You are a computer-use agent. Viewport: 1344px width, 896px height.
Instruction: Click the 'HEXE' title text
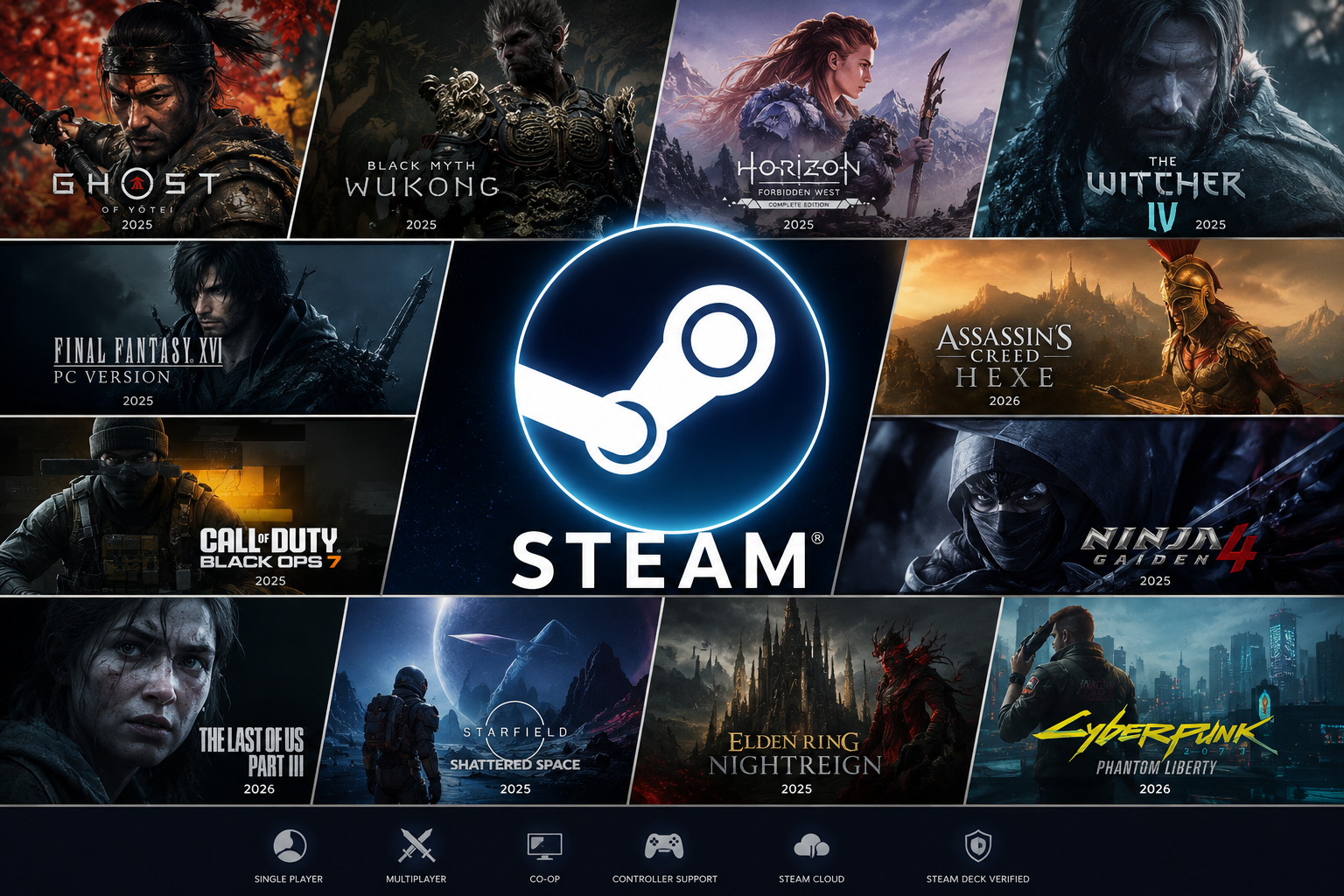pyautogui.click(x=1004, y=377)
